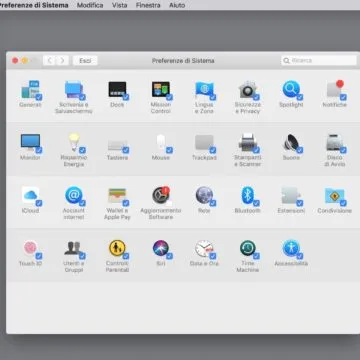Open Aggiornamento Software gear icon
The width and height of the screenshot is (360, 360).
coord(161,195)
